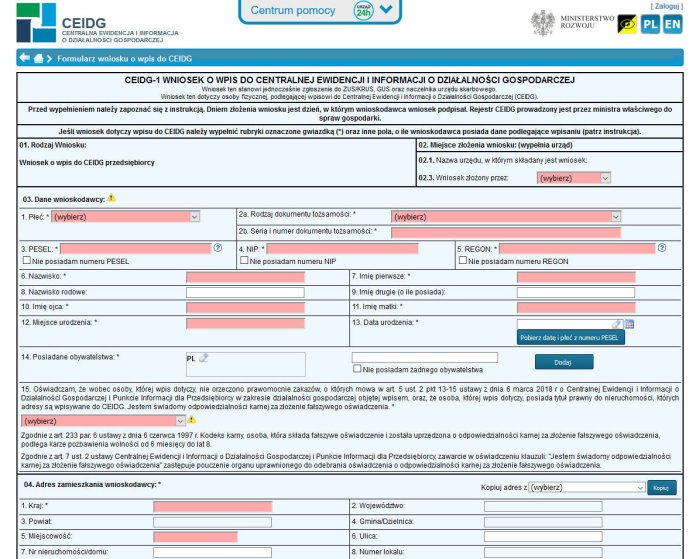Click eraser icon beside PL citizenship
696x559 pixels.
[x=203, y=357]
